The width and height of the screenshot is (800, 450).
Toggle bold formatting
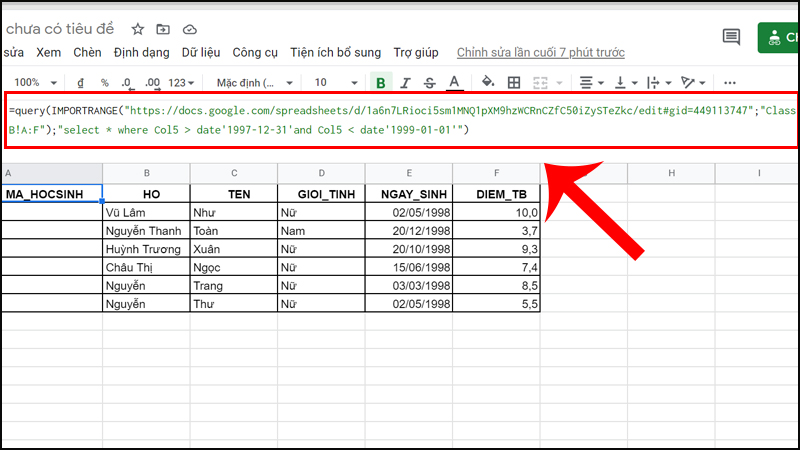tap(380, 82)
